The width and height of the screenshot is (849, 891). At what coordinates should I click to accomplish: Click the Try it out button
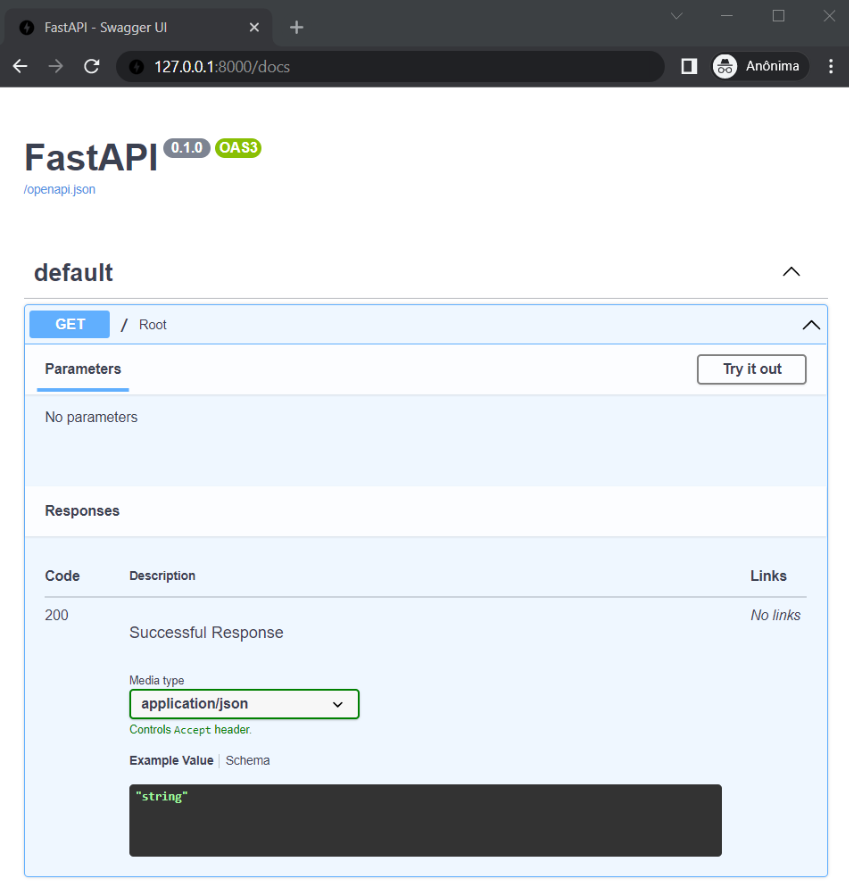751,369
